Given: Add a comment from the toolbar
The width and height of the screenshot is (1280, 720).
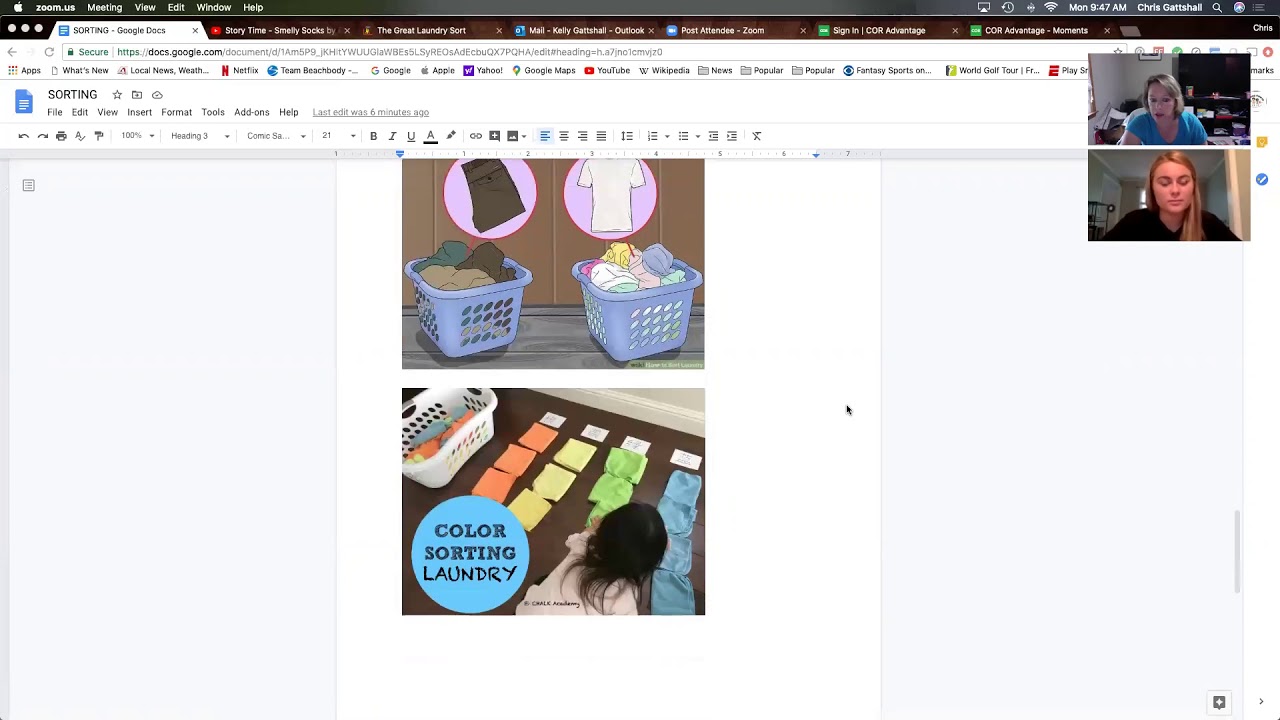Looking at the screenshot, I should [494, 136].
